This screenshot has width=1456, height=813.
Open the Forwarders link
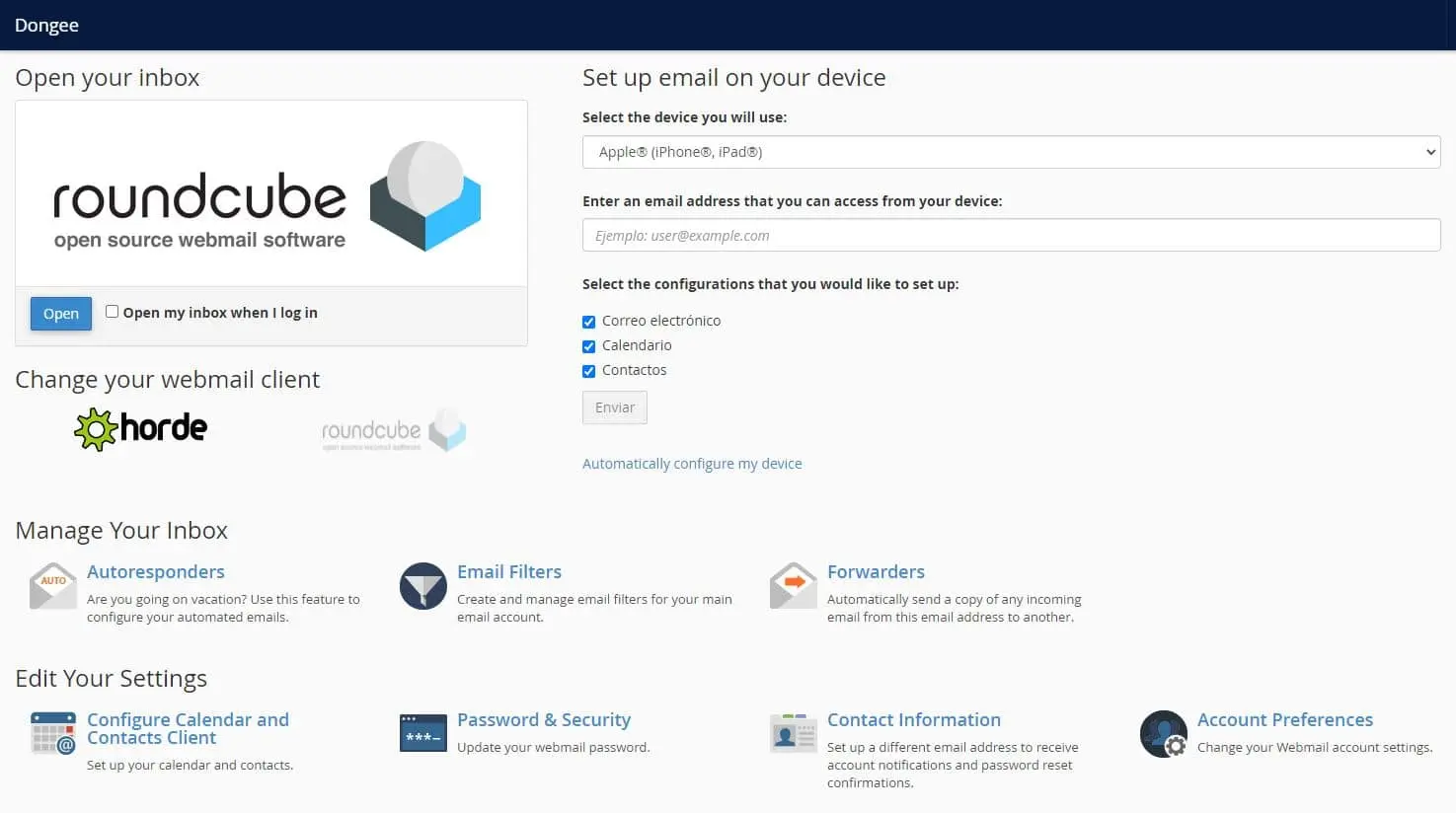(876, 572)
